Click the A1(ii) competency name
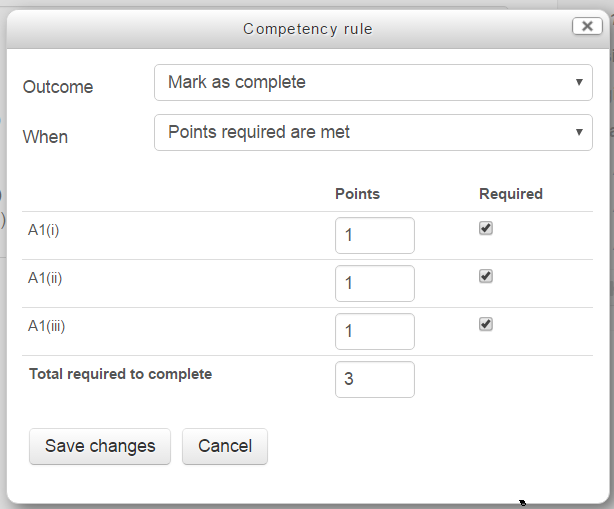Image resolution: width=614 pixels, height=509 pixels. (x=46, y=277)
